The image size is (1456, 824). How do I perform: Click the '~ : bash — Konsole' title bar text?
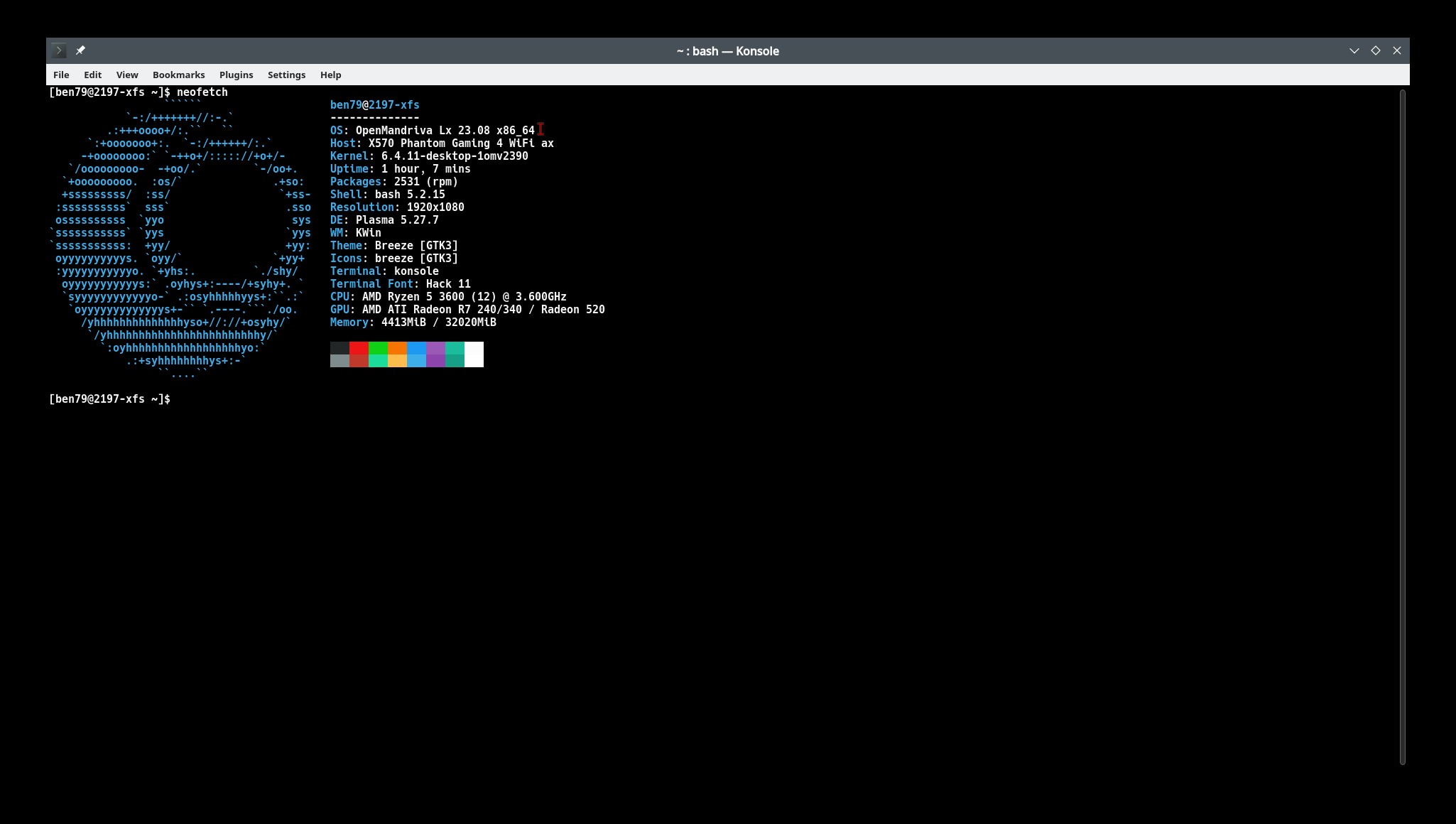[x=727, y=51]
